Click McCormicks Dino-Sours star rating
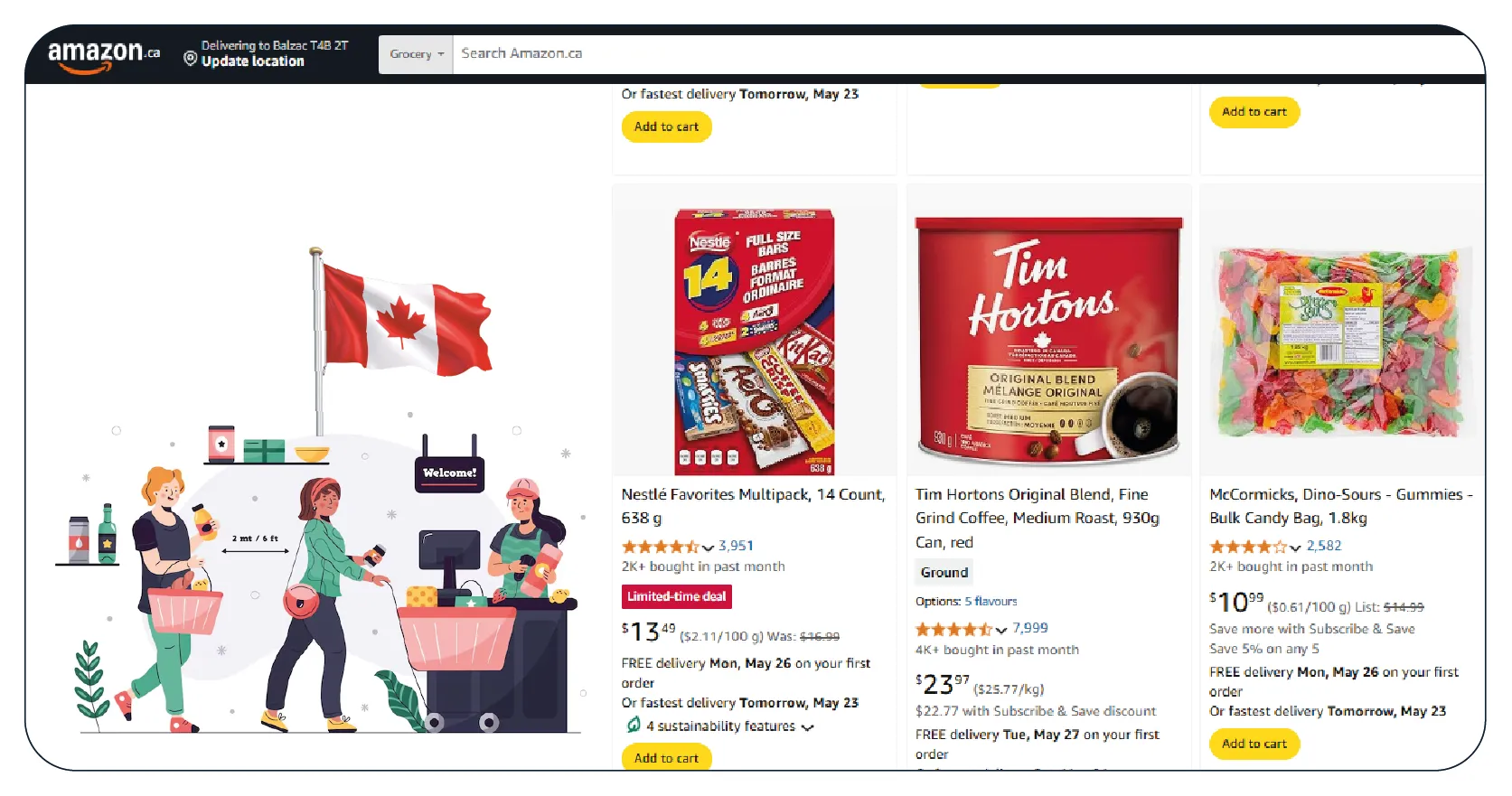 [x=1248, y=547]
